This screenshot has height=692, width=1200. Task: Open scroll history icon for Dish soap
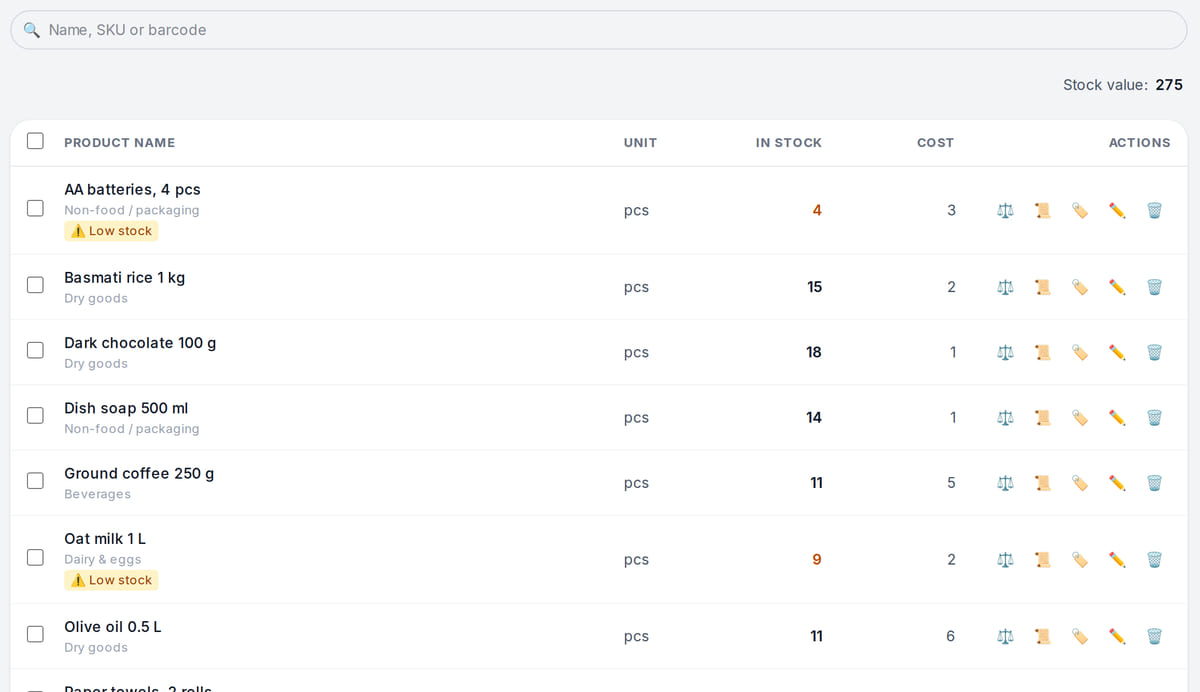coord(1043,417)
